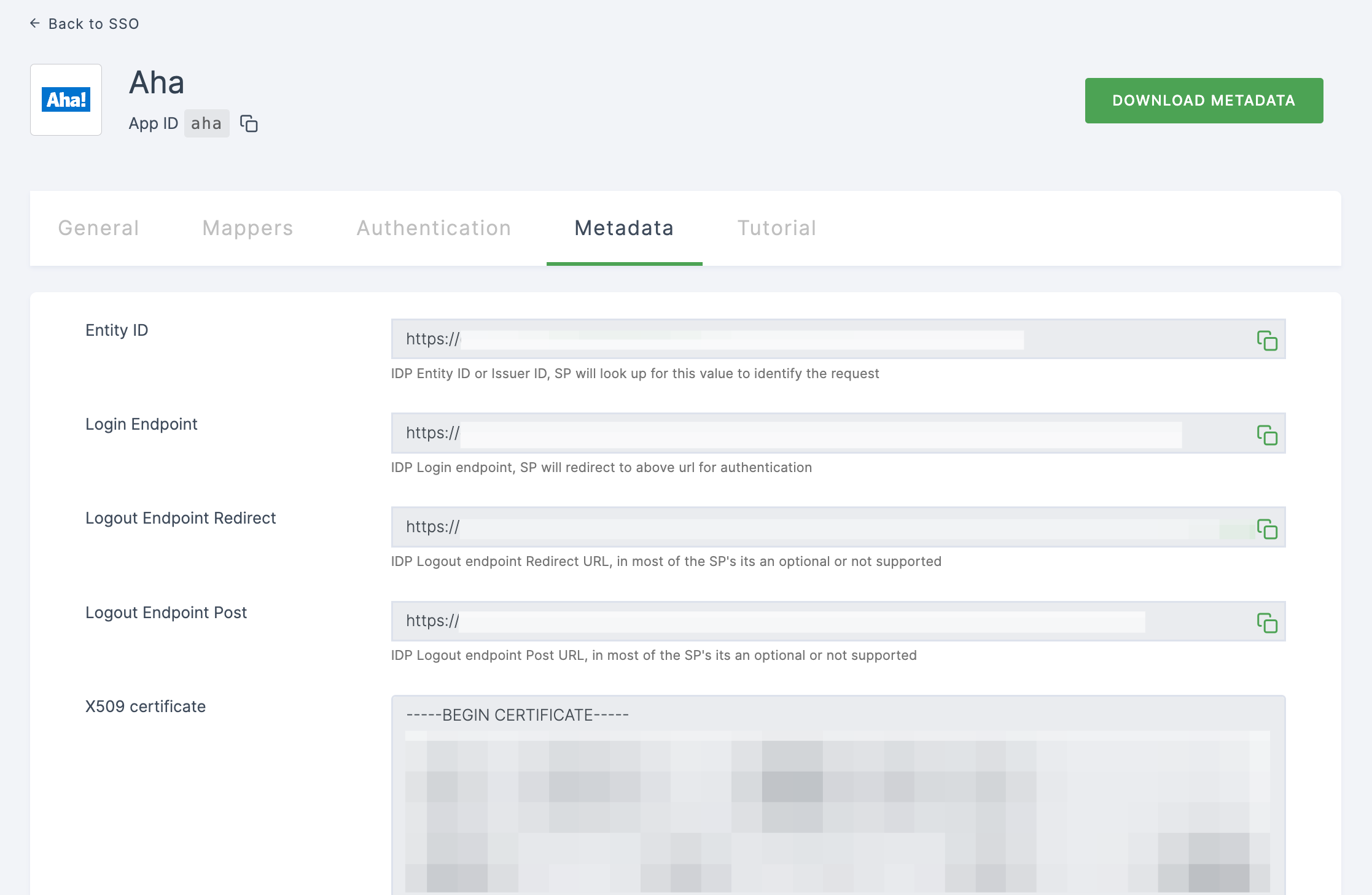Viewport: 1372px width, 895px height.
Task: Click the 'IDP Entity ID or Issuer ID' help text
Action: click(635, 373)
